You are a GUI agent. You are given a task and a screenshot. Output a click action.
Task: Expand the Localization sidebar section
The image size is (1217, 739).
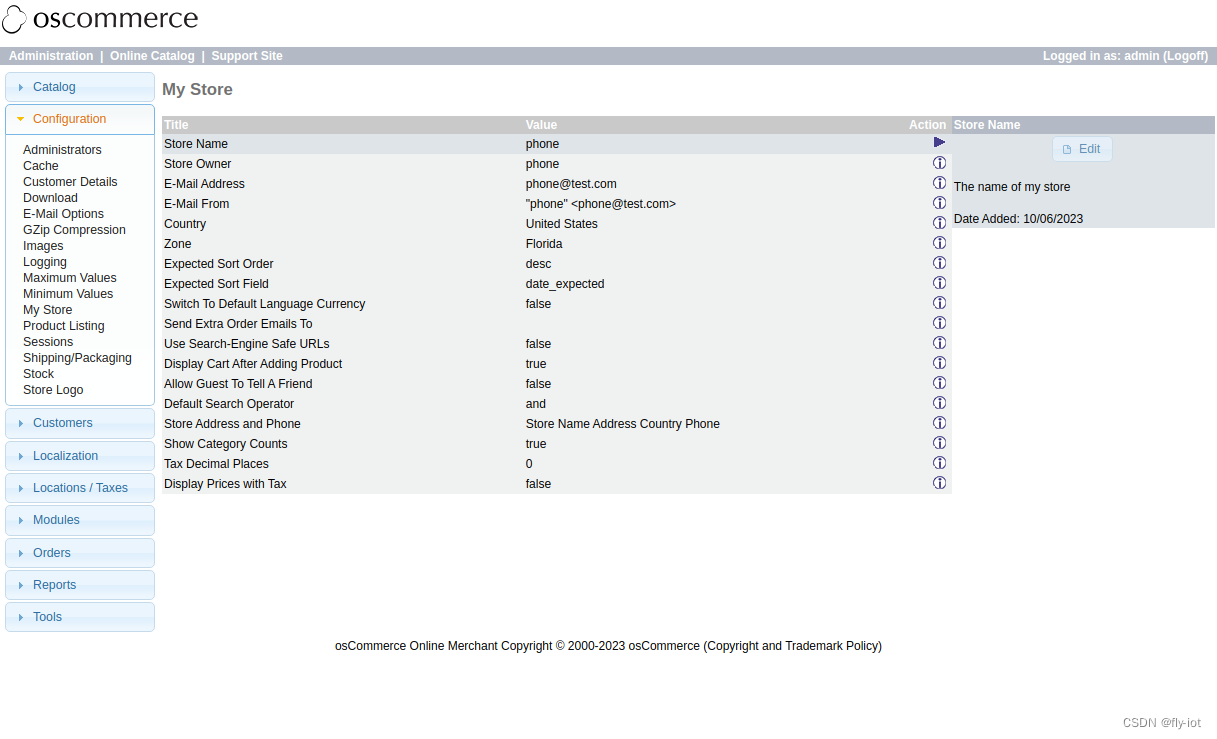(x=80, y=456)
